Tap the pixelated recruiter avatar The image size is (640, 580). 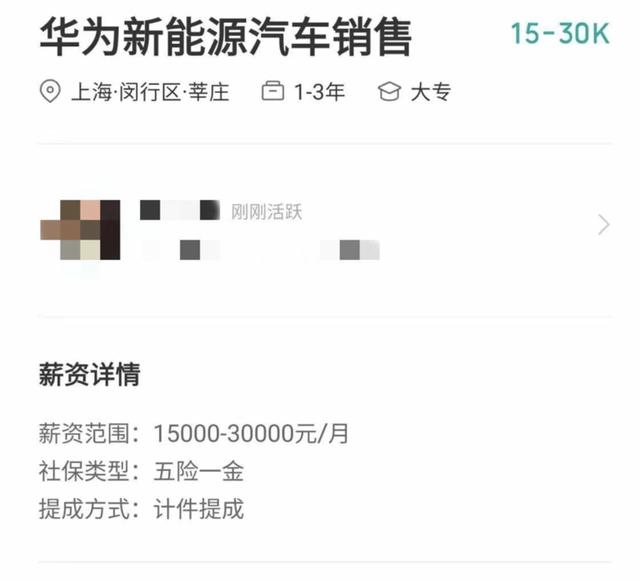click(80, 230)
